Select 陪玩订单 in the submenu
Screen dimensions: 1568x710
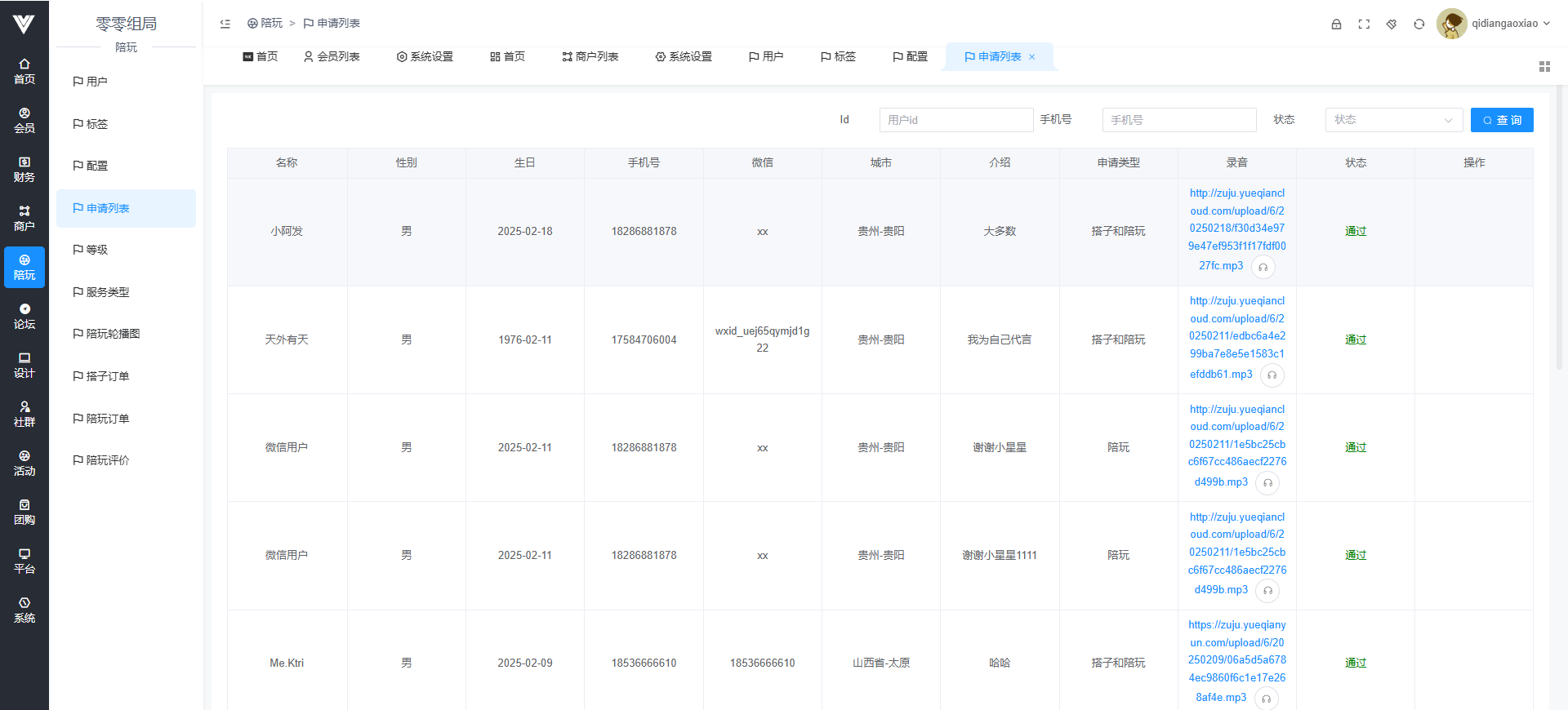(x=108, y=419)
